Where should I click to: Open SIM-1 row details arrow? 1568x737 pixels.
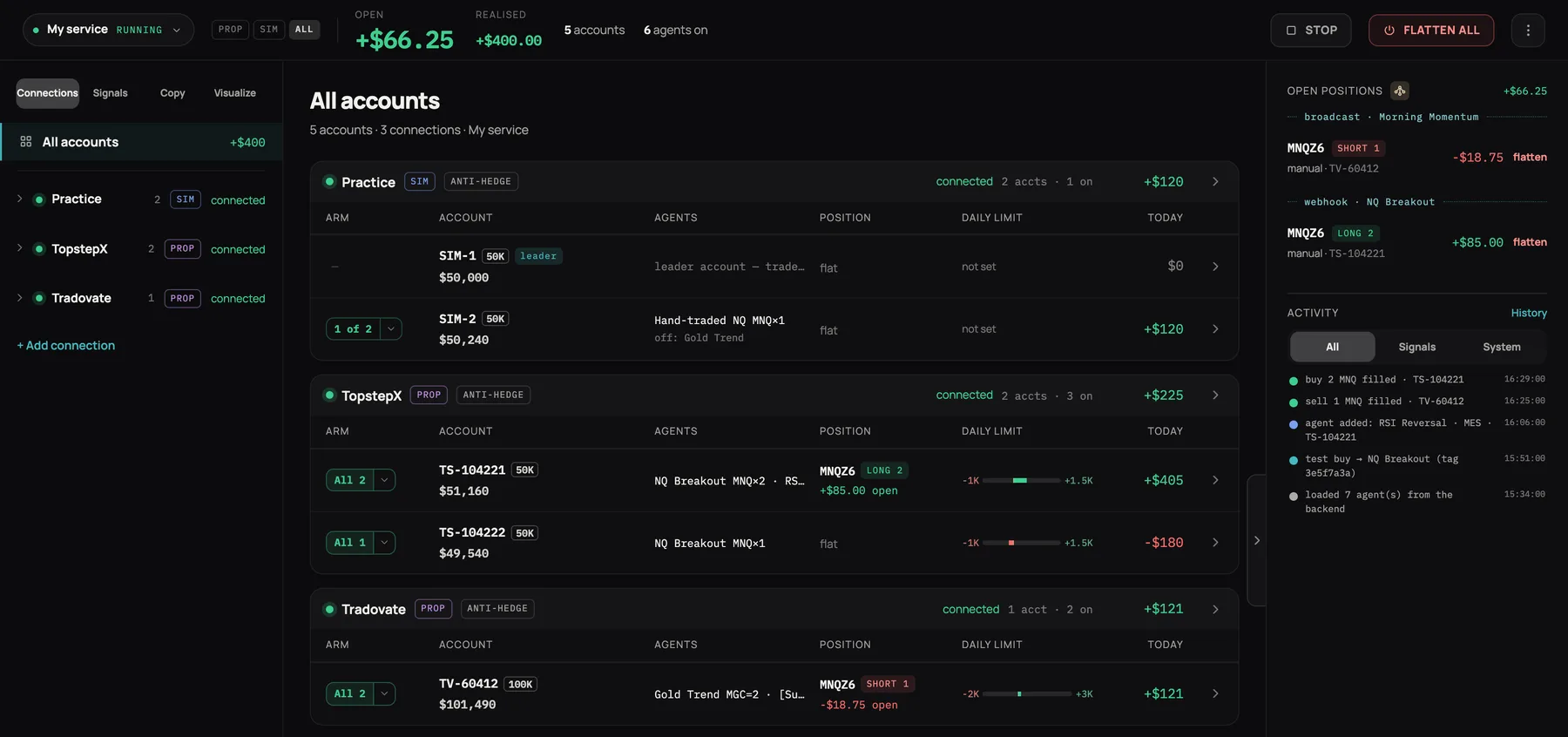1215,267
